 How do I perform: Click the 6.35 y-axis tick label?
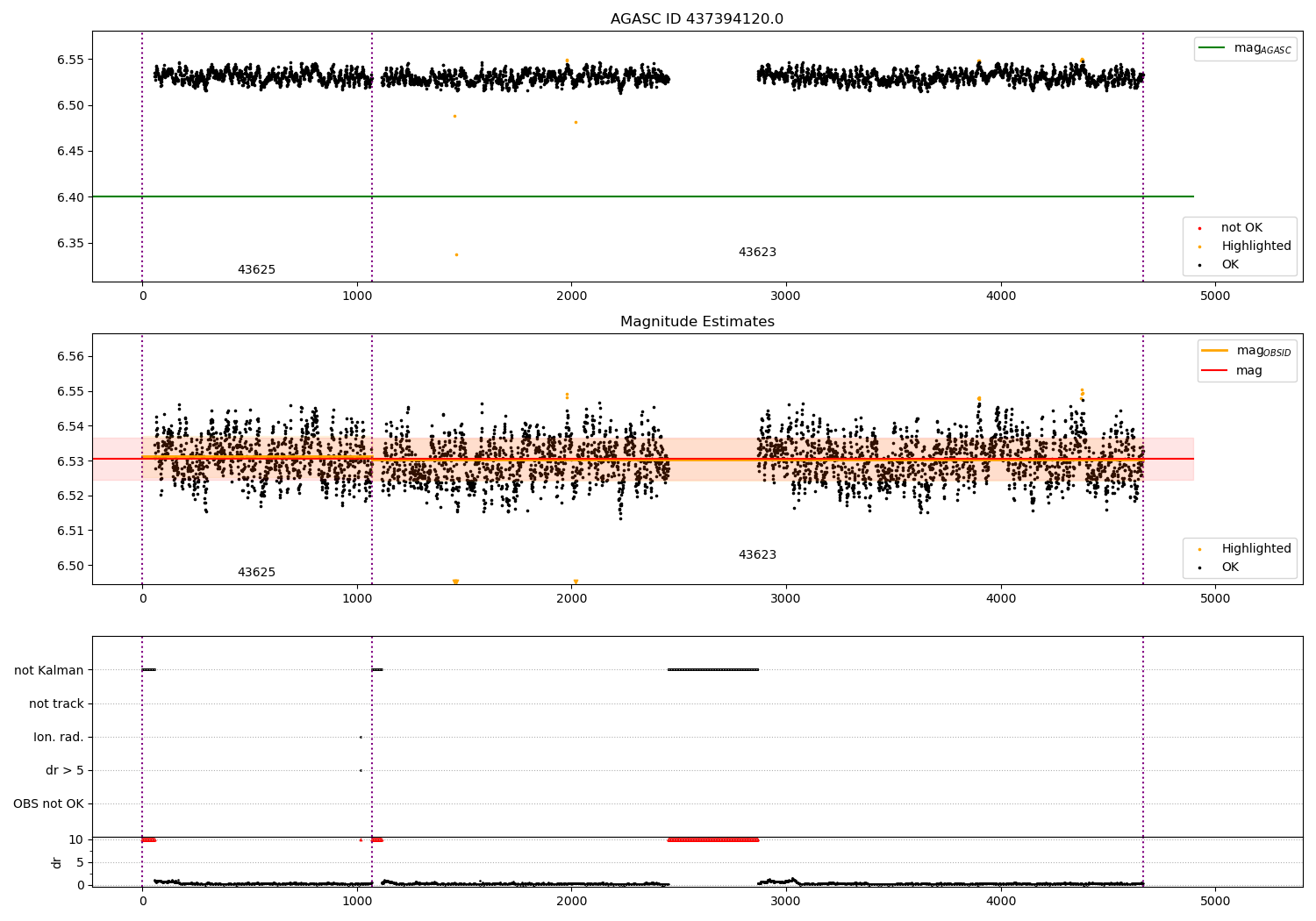70,243
